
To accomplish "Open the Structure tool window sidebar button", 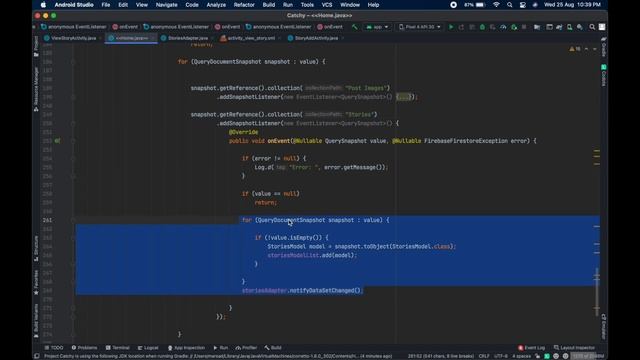I will (x=36, y=248).
